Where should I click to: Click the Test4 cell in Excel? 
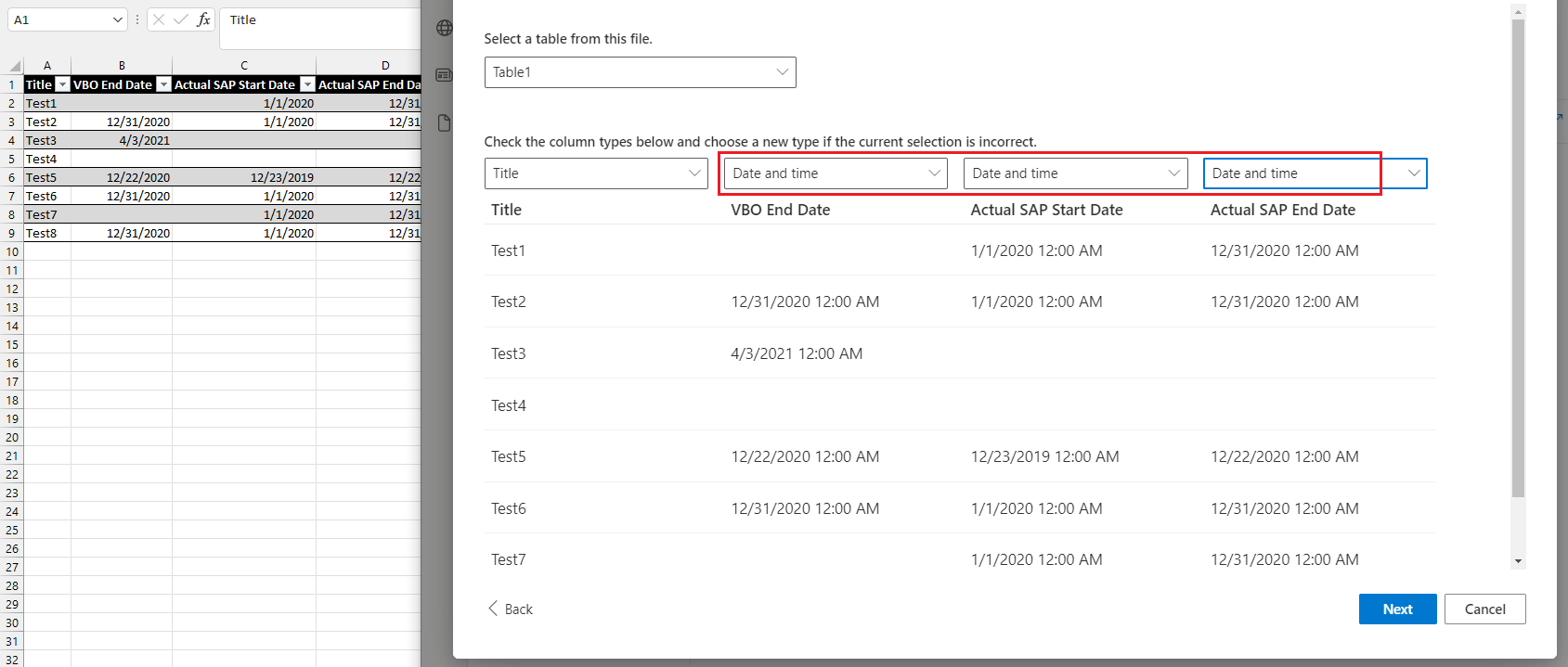tap(47, 159)
